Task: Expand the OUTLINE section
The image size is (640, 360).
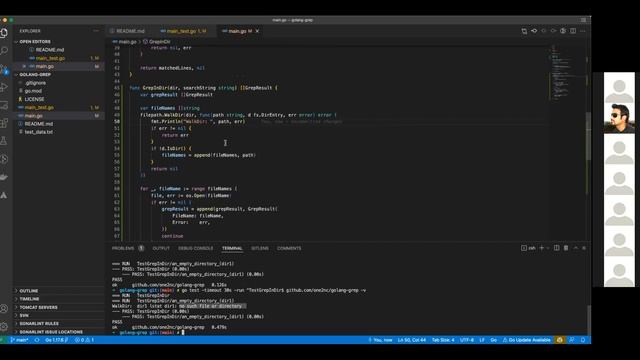Action: [29, 291]
